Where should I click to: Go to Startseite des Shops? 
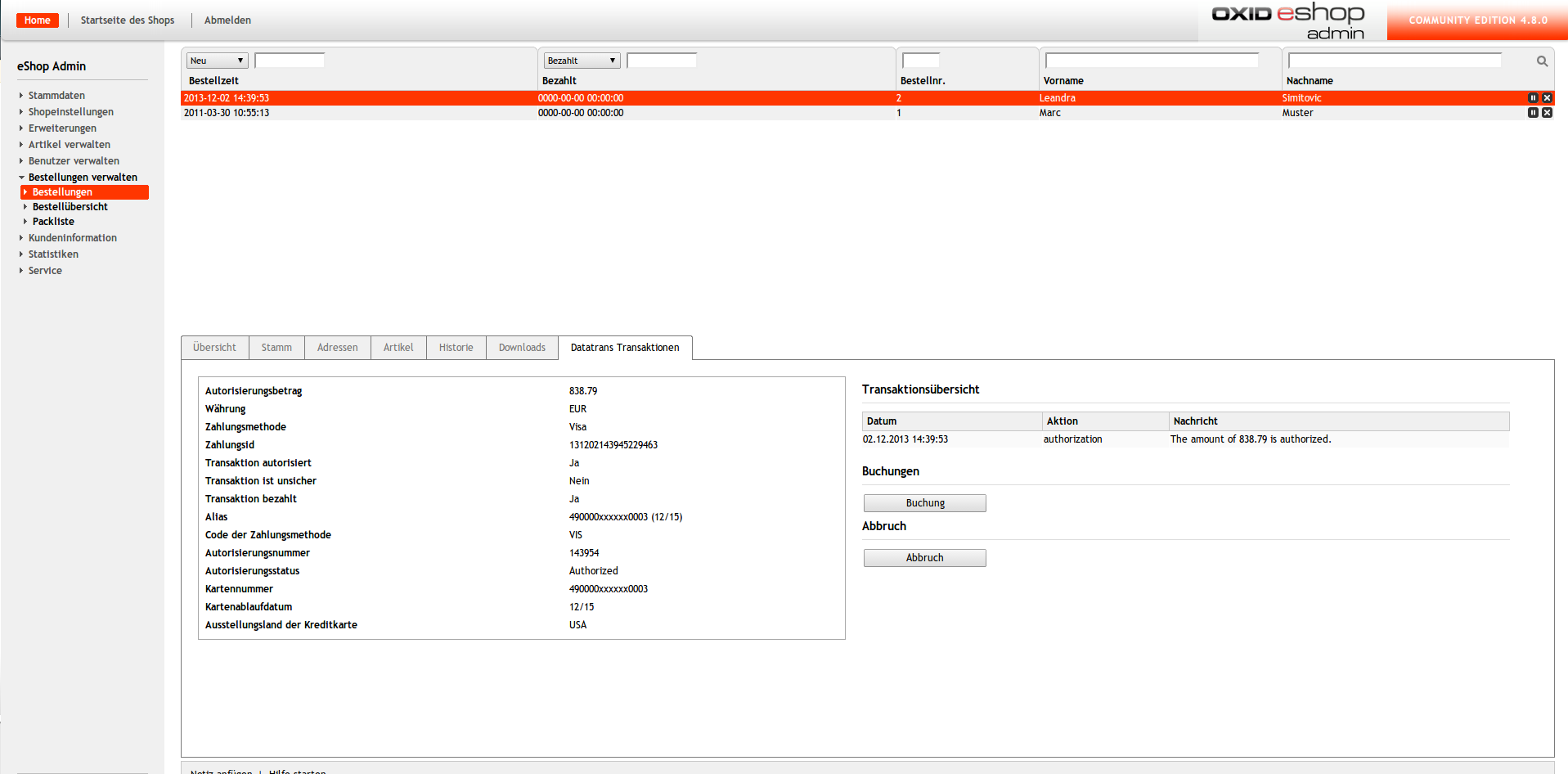(128, 20)
